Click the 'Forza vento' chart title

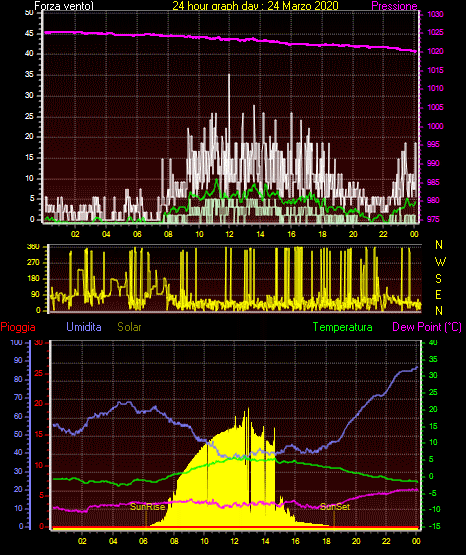[x=64, y=6]
